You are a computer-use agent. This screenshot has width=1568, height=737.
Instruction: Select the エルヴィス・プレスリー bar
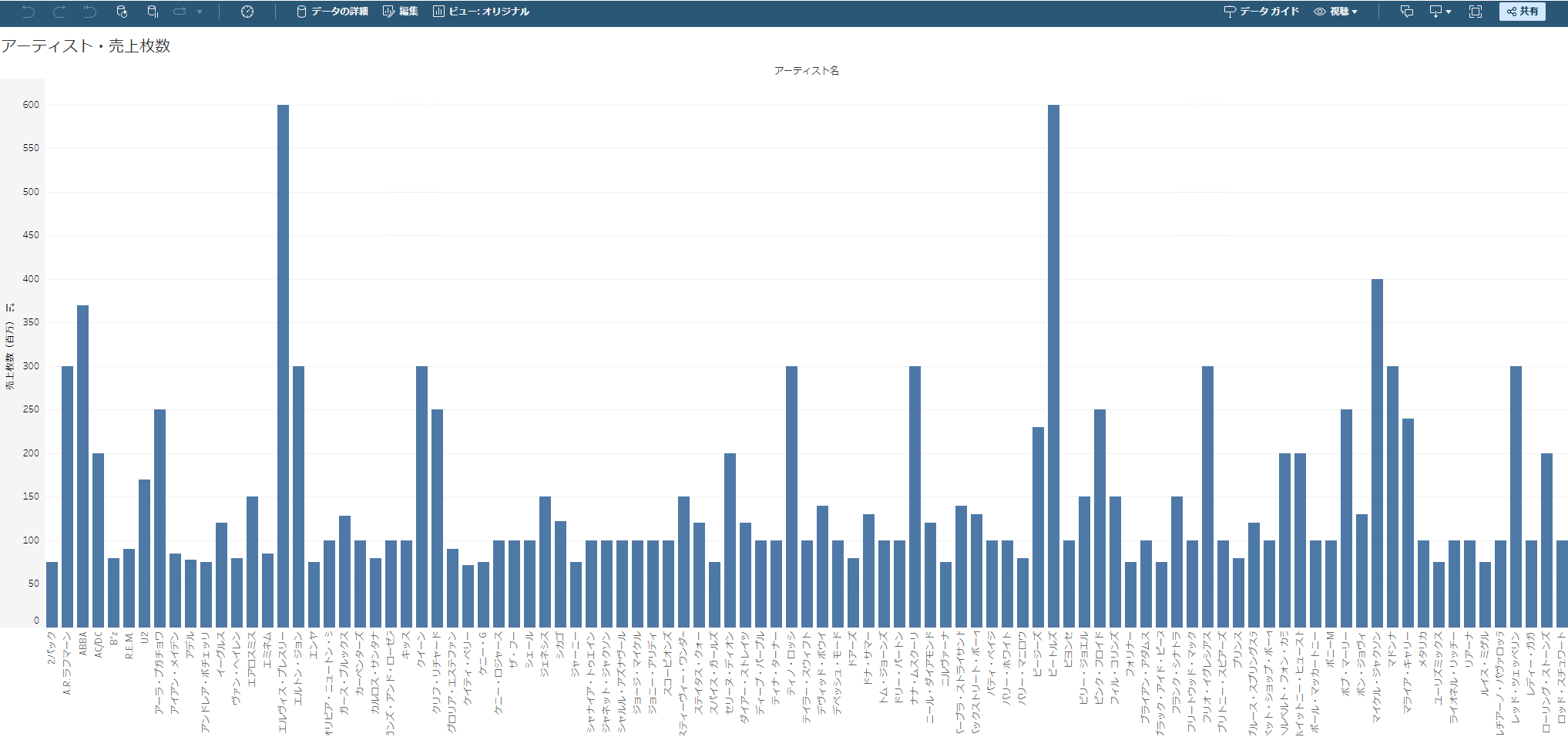coord(283,365)
